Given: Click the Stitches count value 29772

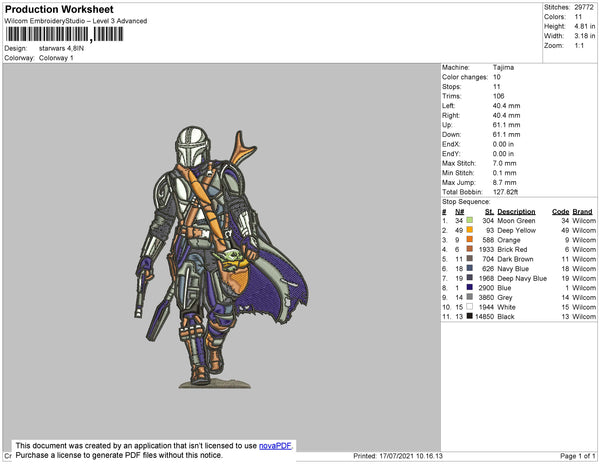Looking at the screenshot, I should tap(584, 7).
